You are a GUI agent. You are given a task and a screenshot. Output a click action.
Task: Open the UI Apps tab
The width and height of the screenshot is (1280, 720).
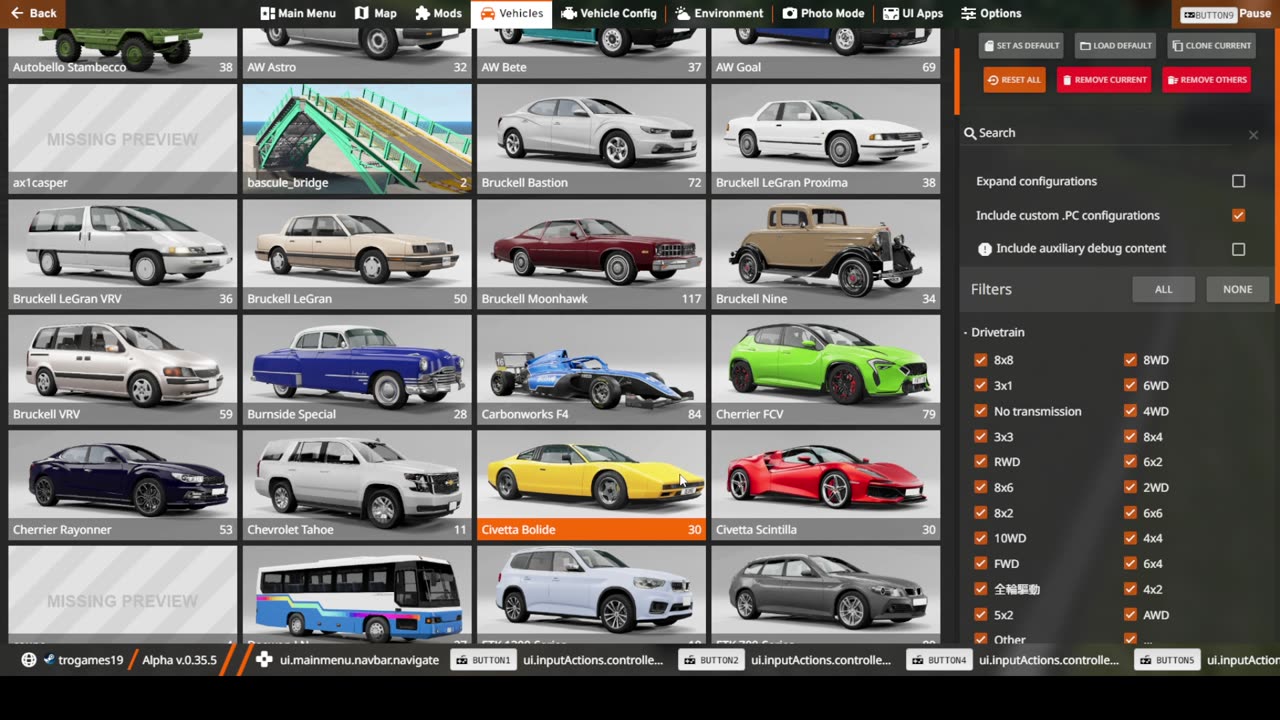[x=913, y=13]
